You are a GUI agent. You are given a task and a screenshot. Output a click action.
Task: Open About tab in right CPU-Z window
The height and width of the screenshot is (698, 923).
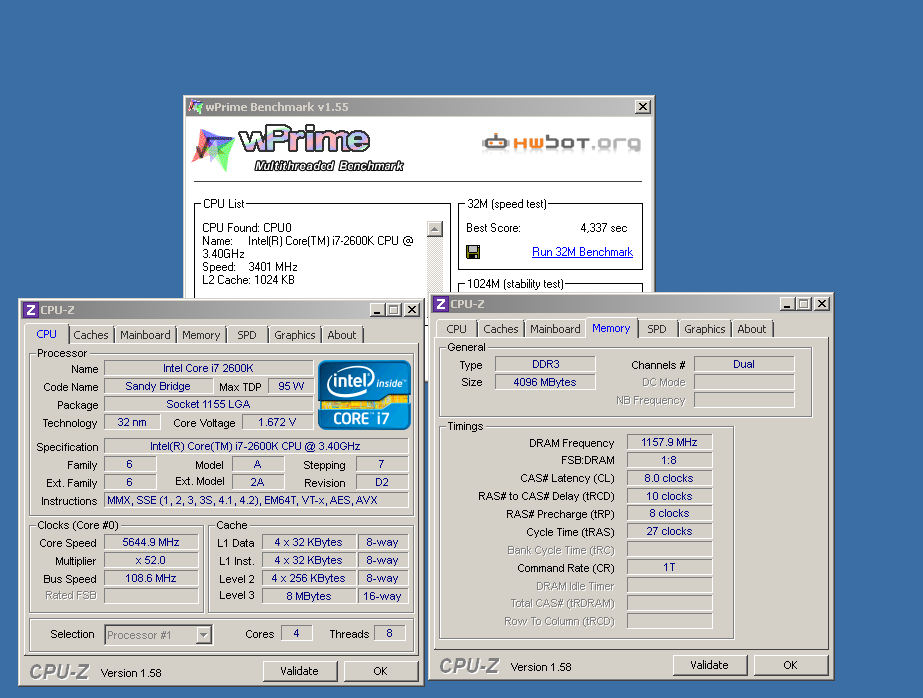tap(752, 329)
